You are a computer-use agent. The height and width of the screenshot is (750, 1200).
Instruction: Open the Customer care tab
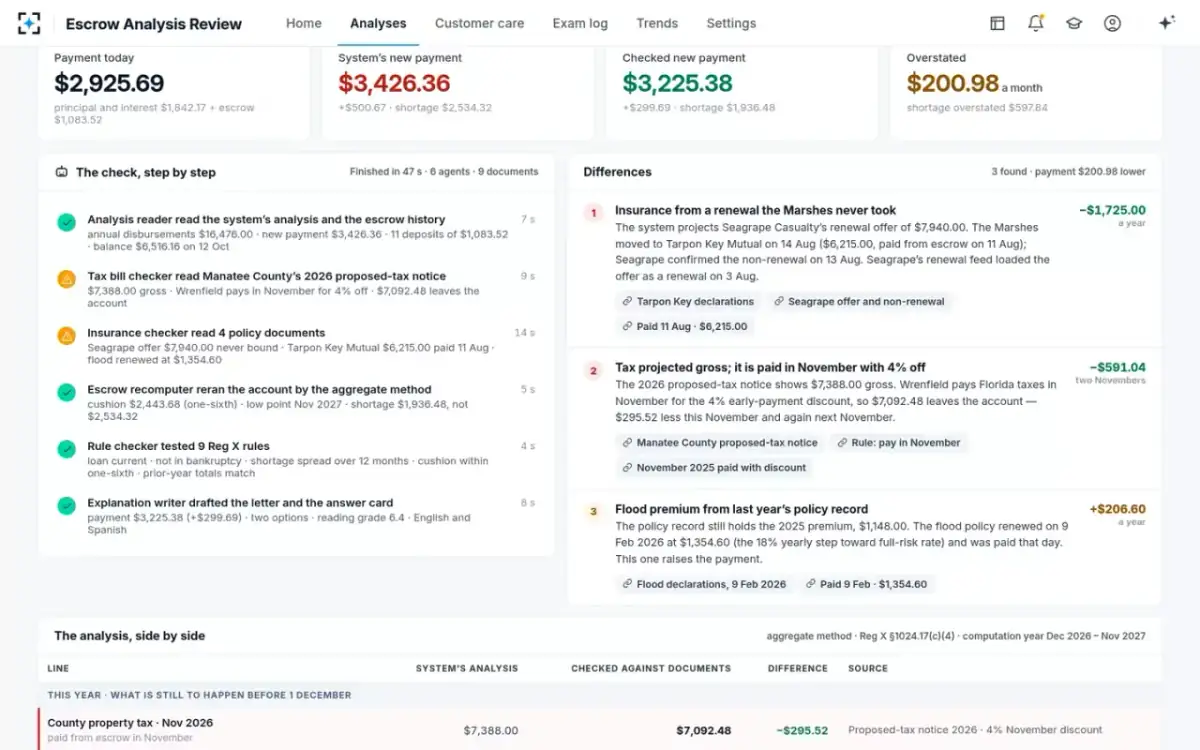[479, 23]
